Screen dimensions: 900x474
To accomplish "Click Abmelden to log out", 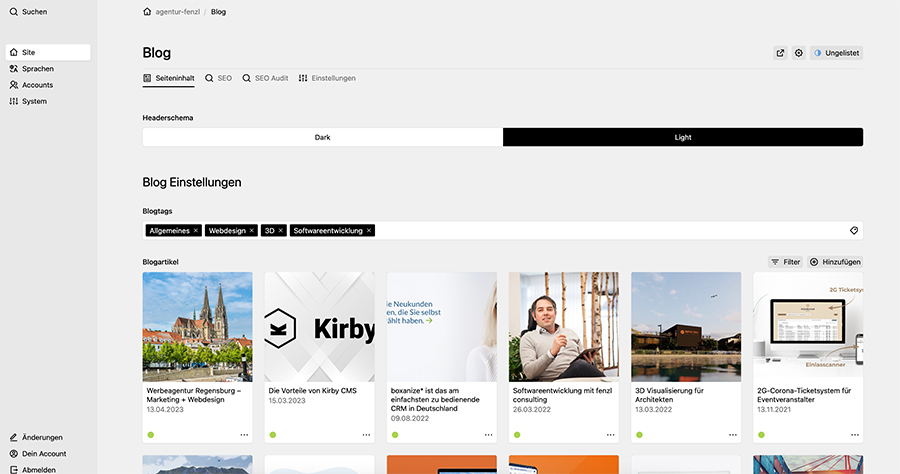I will (x=33, y=469).
